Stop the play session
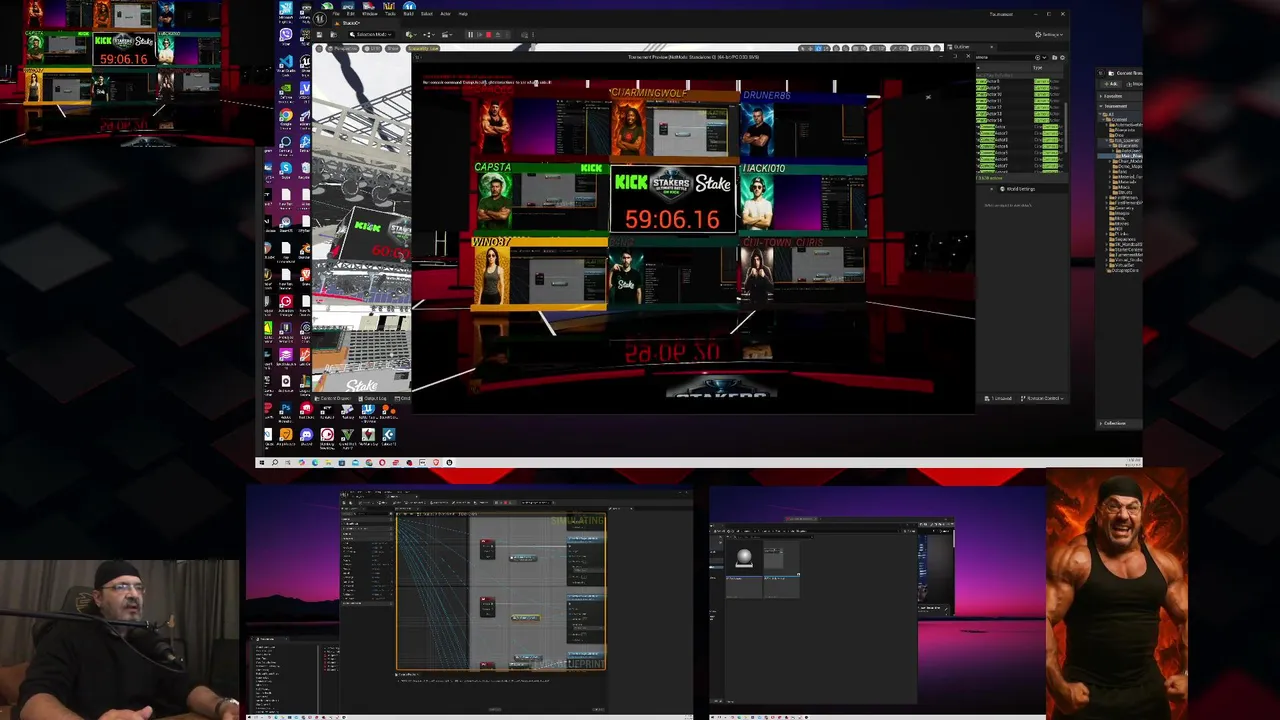Screen dimensions: 1280x720 [x=489, y=34]
